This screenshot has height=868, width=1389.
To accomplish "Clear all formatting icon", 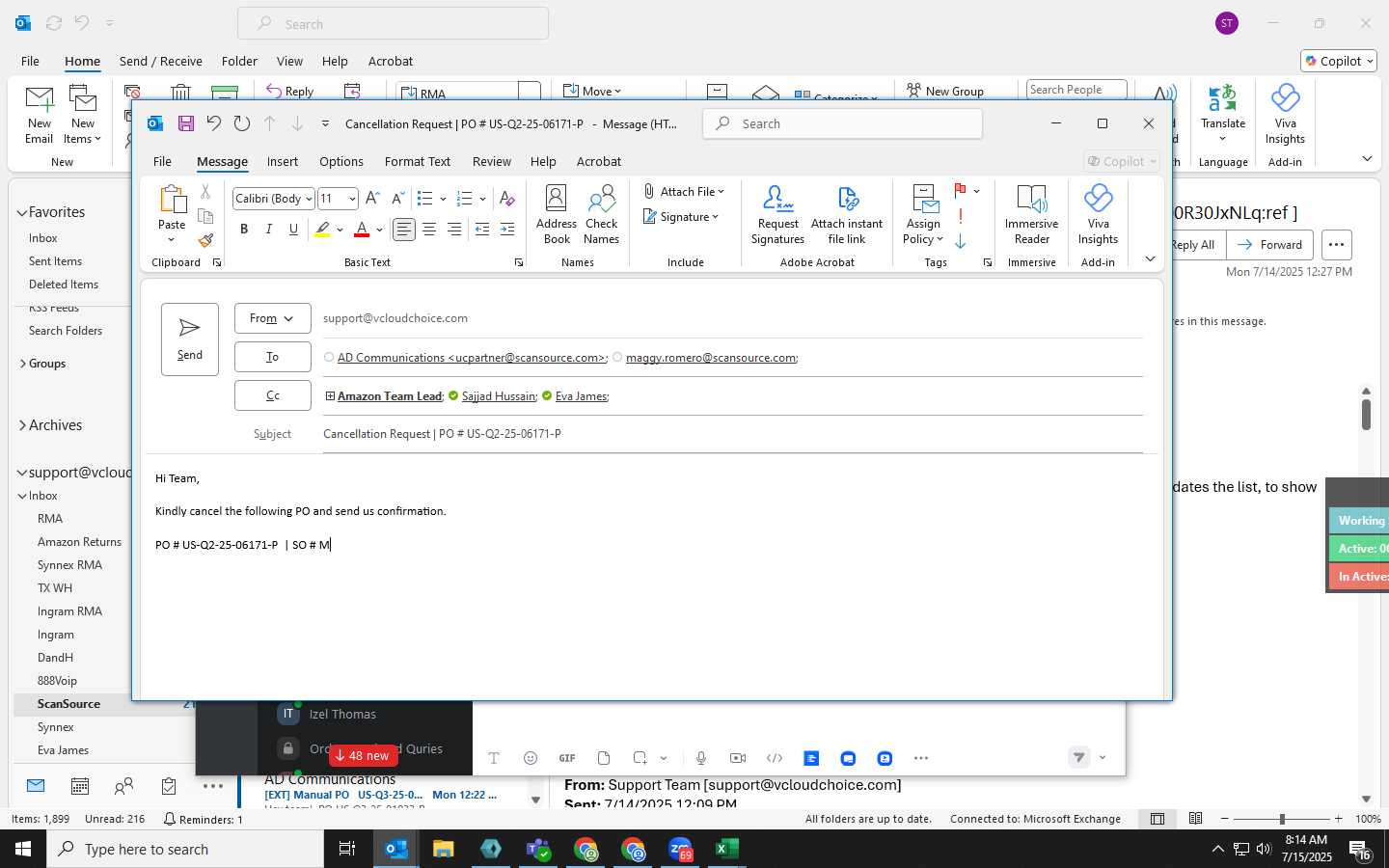I will click(507, 199).
